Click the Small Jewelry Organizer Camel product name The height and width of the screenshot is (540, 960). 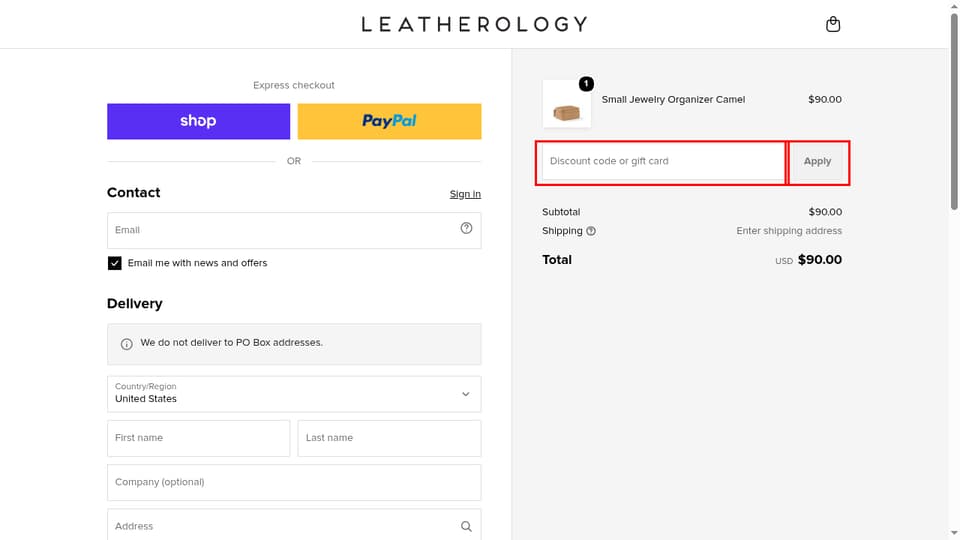click(673, 99)
